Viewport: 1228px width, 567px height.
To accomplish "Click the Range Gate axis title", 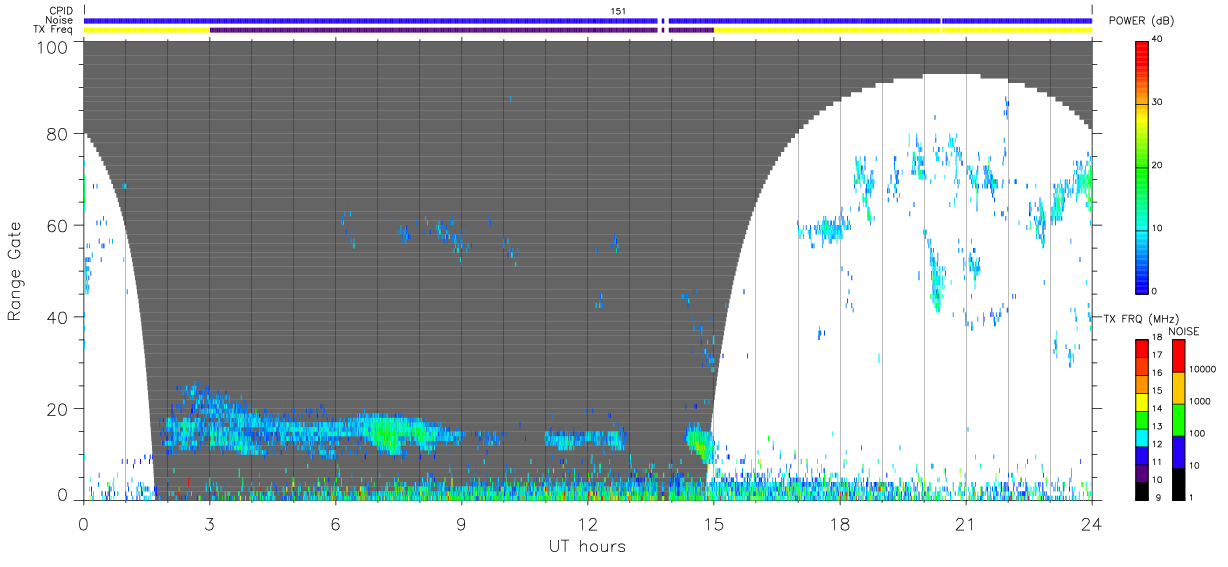I will (x=15, y=271).
